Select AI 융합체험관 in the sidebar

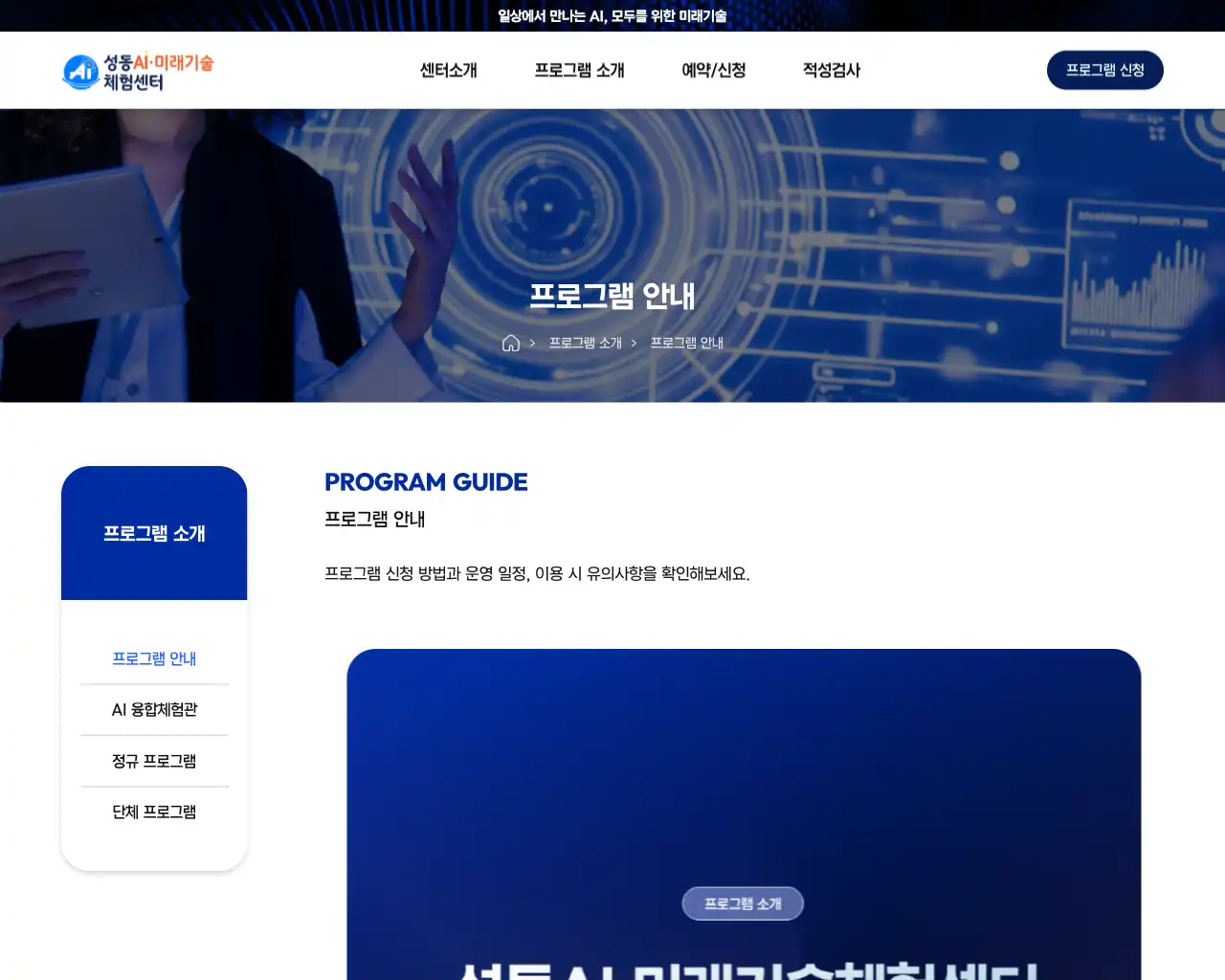coord(154,709)
